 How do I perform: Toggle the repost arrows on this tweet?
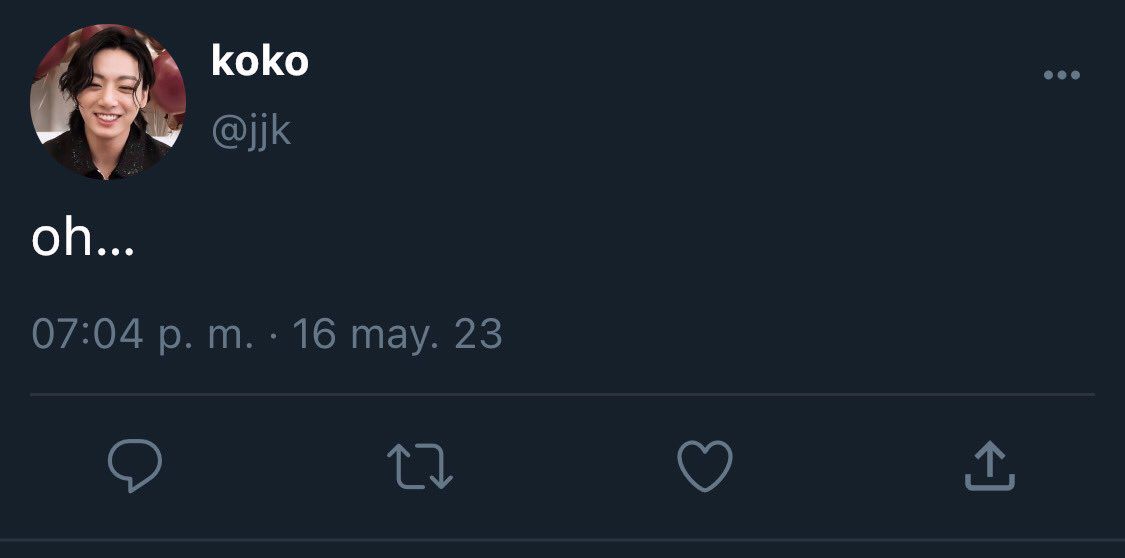pyautogui.click(x=420, y=466)
